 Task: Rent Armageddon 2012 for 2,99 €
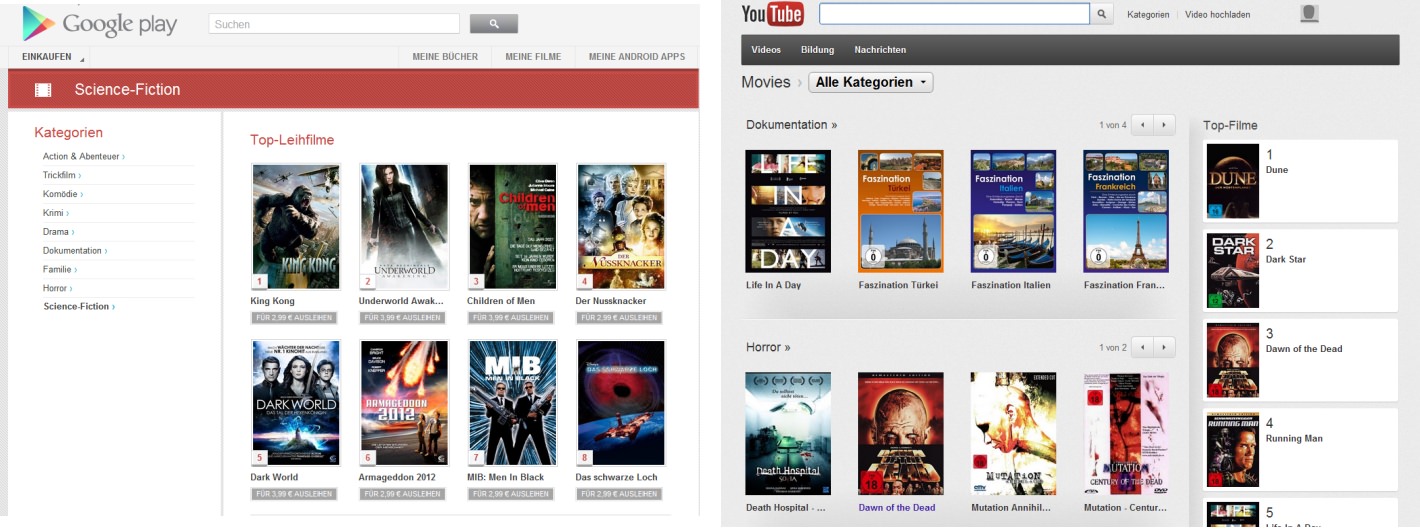pos(402,494)
